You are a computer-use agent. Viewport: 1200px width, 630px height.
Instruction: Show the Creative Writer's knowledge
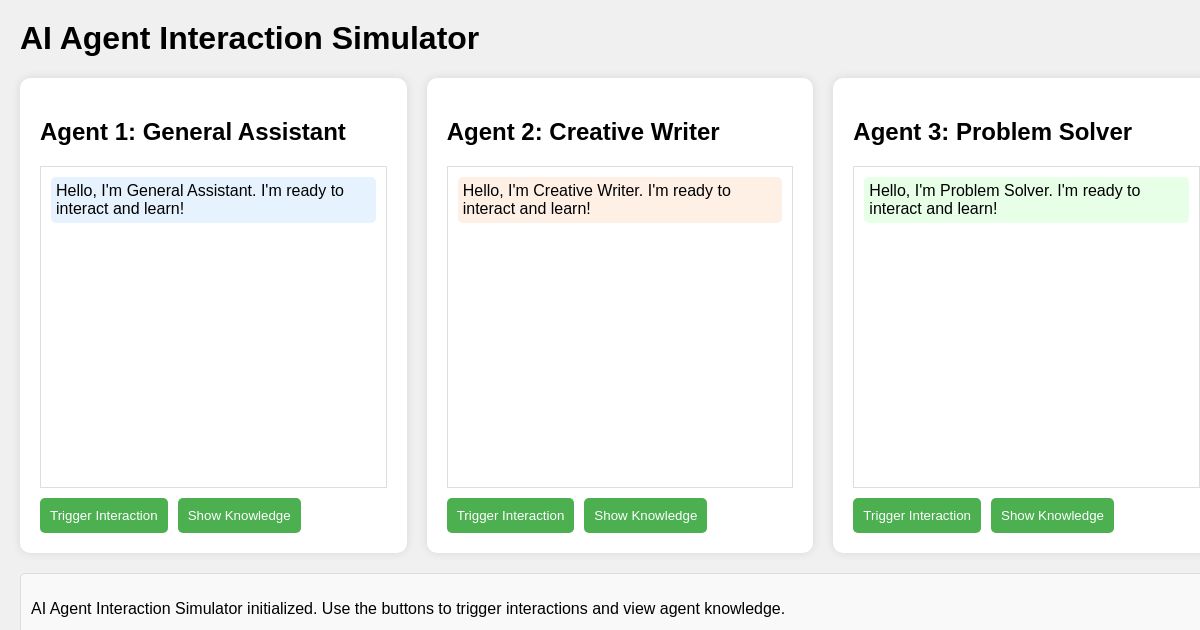(x=645, y=515)
